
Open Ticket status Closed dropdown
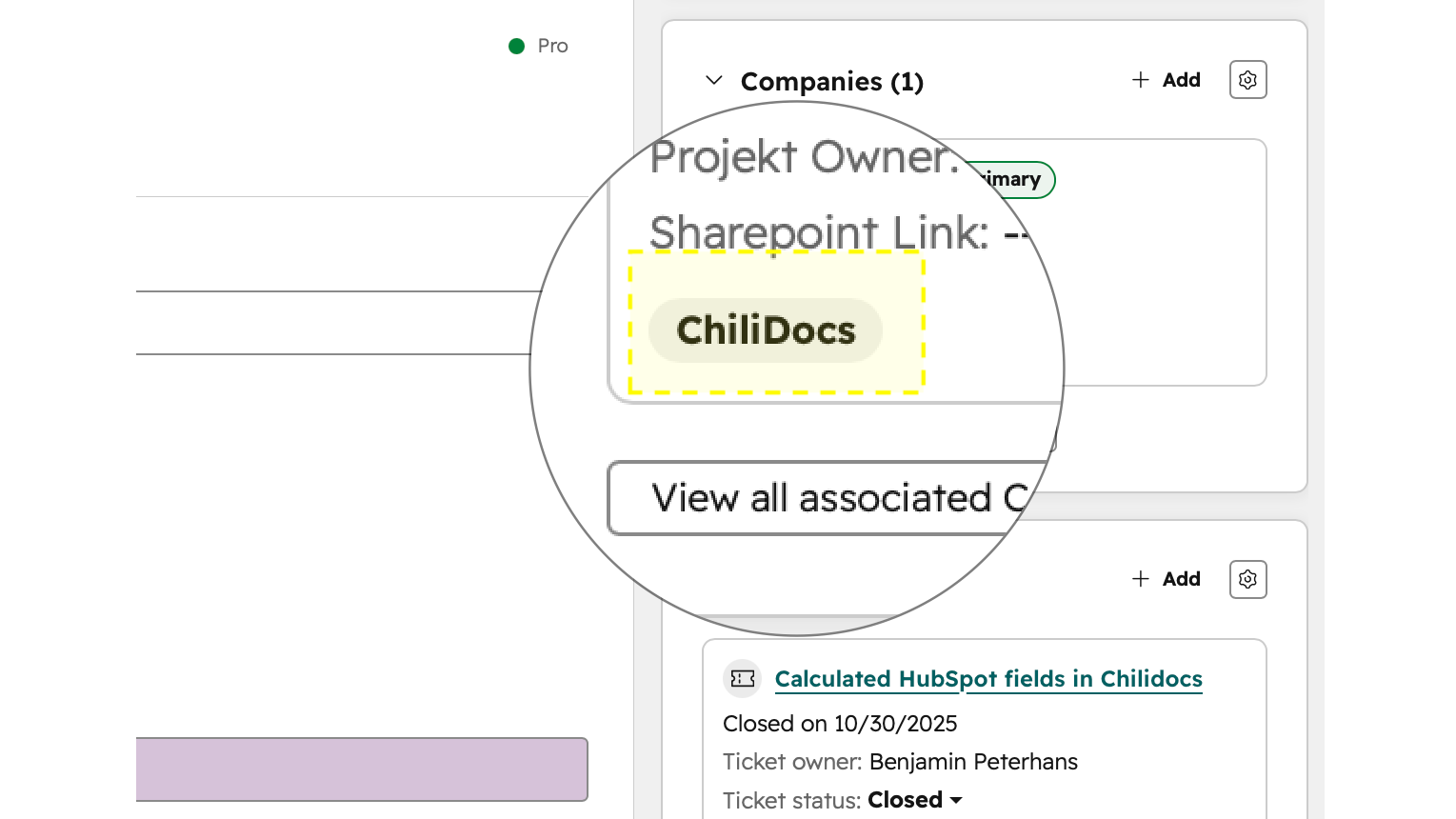915,800
